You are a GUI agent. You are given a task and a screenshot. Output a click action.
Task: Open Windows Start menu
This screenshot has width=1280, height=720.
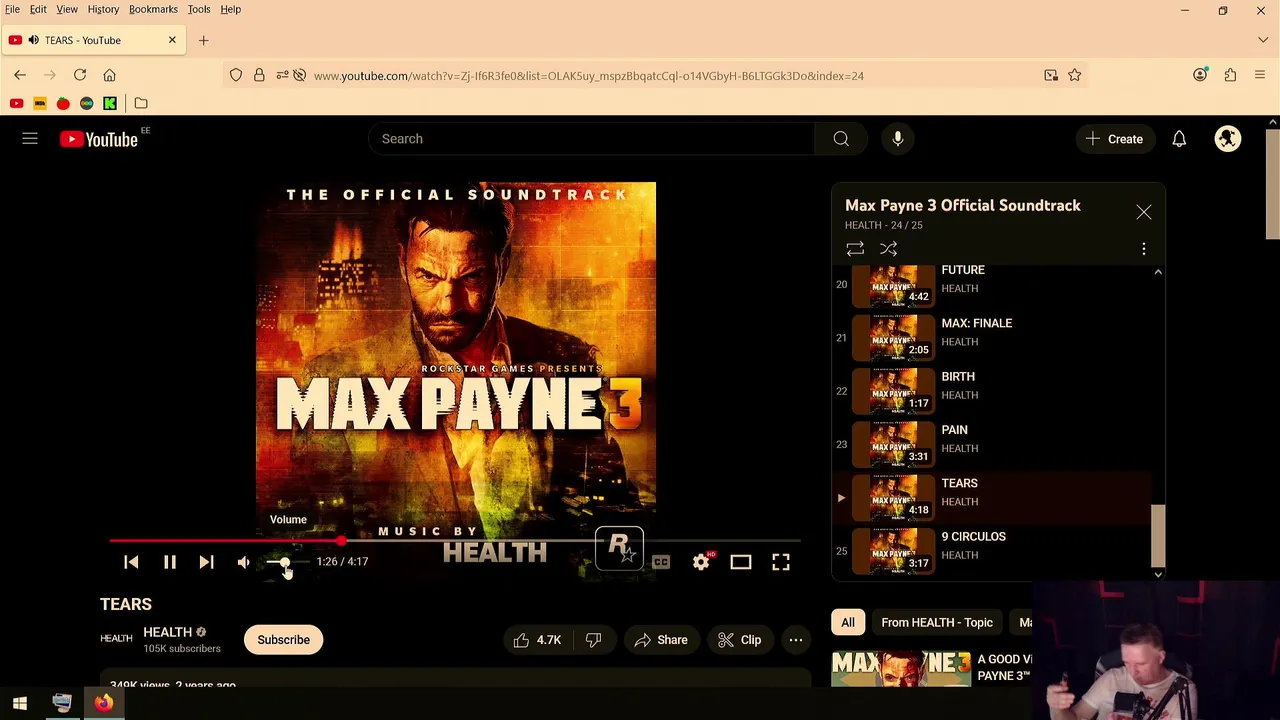tap(20, 703)
